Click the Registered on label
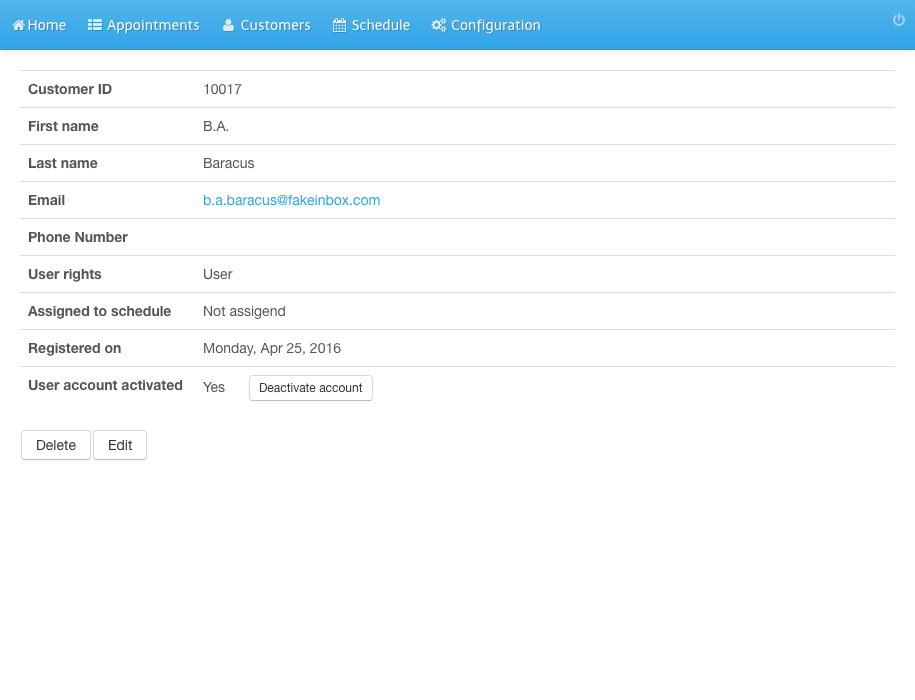The width and height of the screenshot is (915, 700). (75, 348)
